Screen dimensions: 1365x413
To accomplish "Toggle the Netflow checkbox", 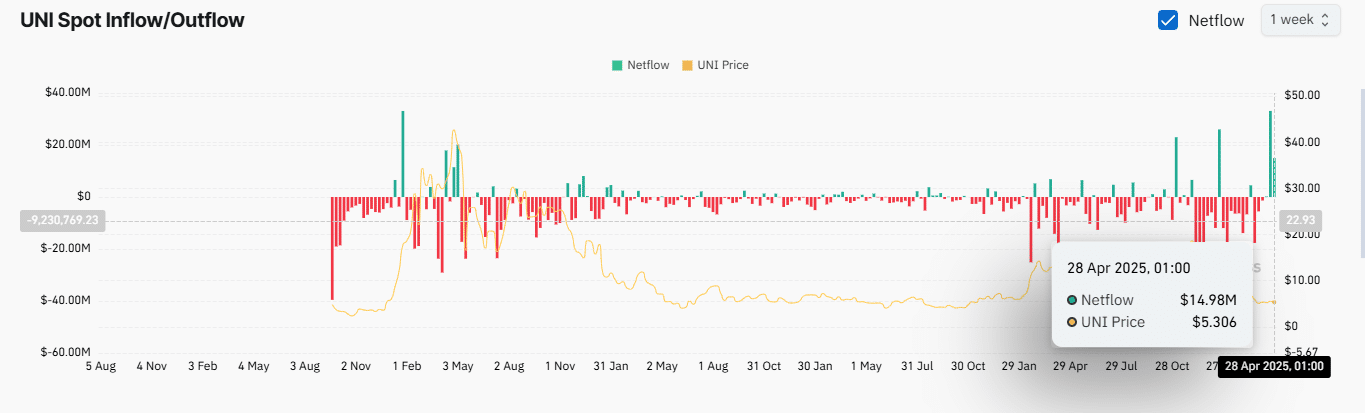I will point(1167,20).
